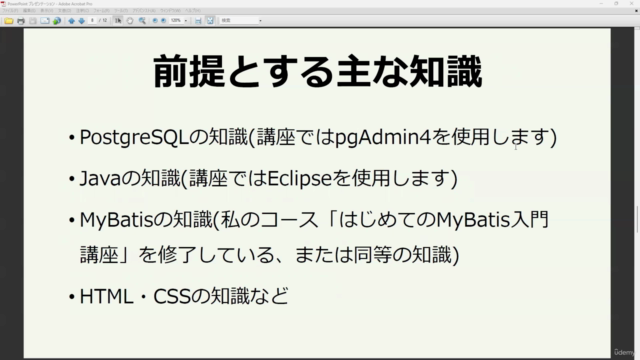This screenshot has height=360, width=640.
Task: Open the フォーム menu
Action: click(x=101, y=11)
